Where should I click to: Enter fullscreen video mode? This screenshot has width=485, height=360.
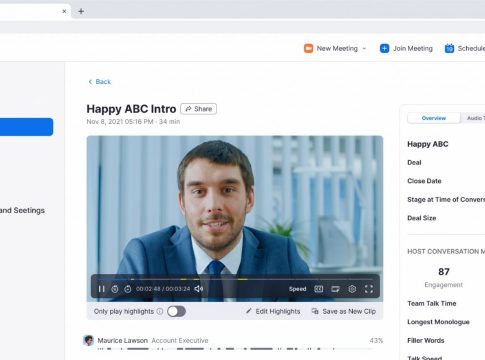click(x=369, y=289)
